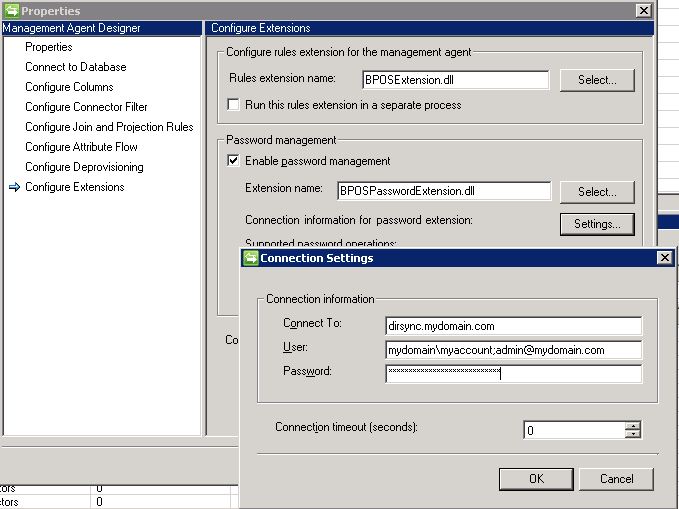
Task: Close the Properties window
Action: [643, 10]
